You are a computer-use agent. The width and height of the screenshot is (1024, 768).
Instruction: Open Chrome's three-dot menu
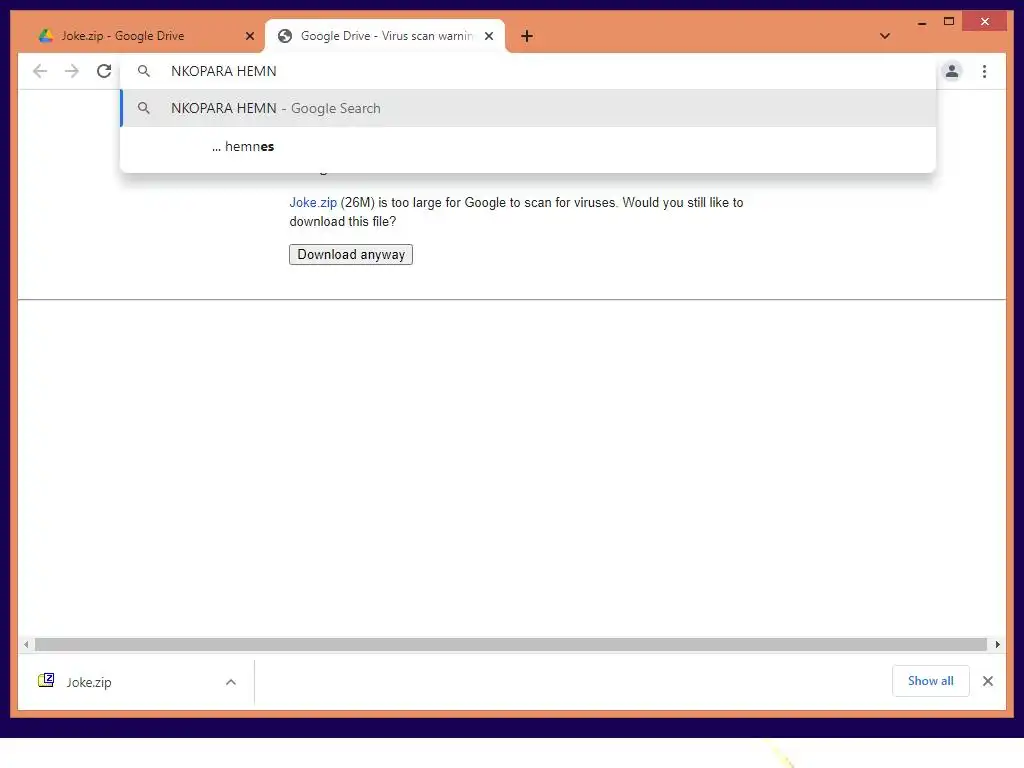(x=984, y=71)
